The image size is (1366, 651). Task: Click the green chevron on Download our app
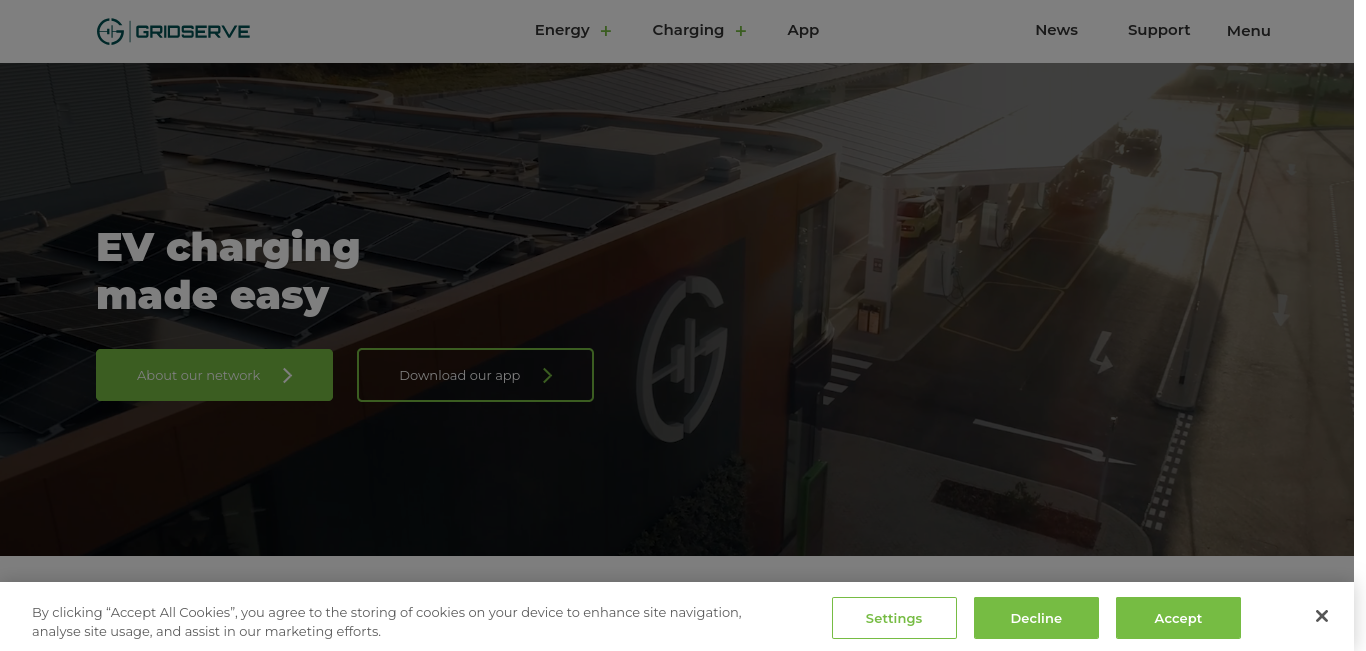tap(547, 375)
